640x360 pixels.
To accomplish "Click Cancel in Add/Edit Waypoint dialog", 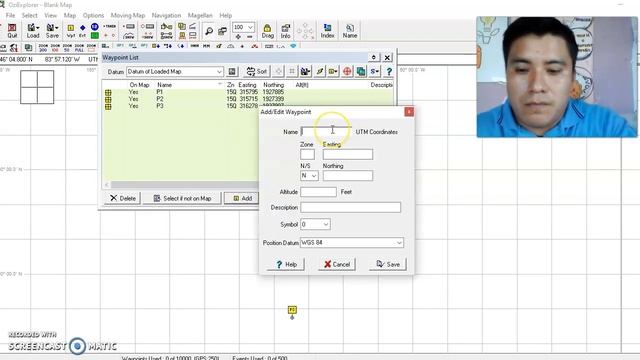I will (x=337, y=264).
